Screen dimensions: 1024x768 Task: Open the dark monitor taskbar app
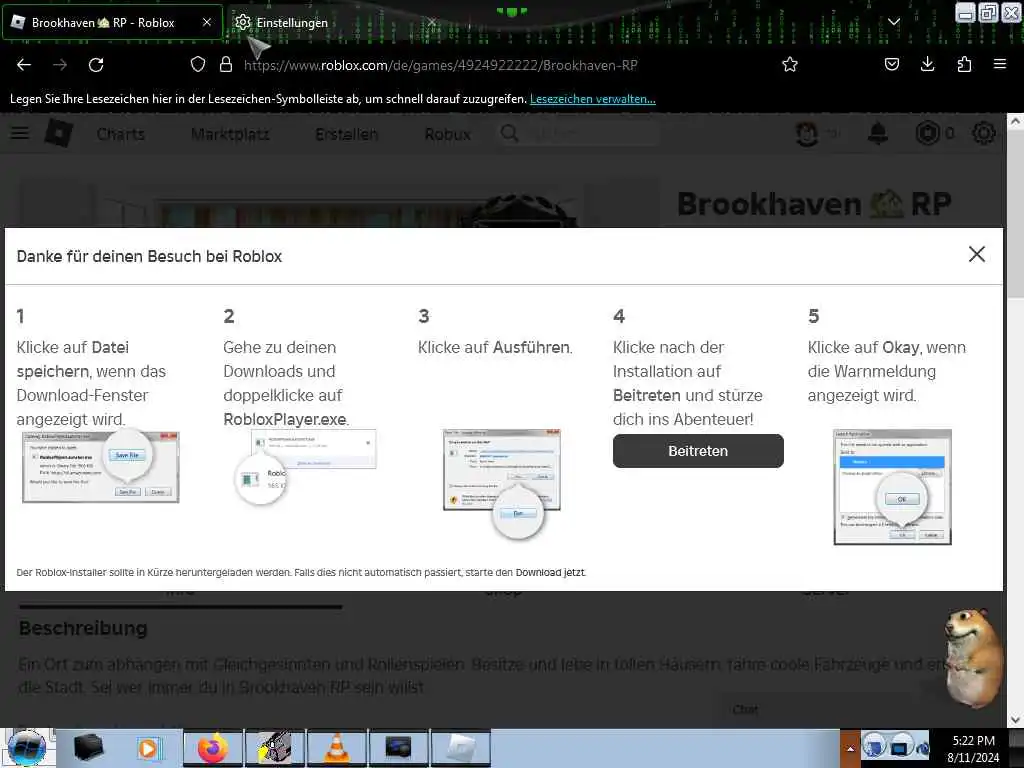click(x=398, y=748)
